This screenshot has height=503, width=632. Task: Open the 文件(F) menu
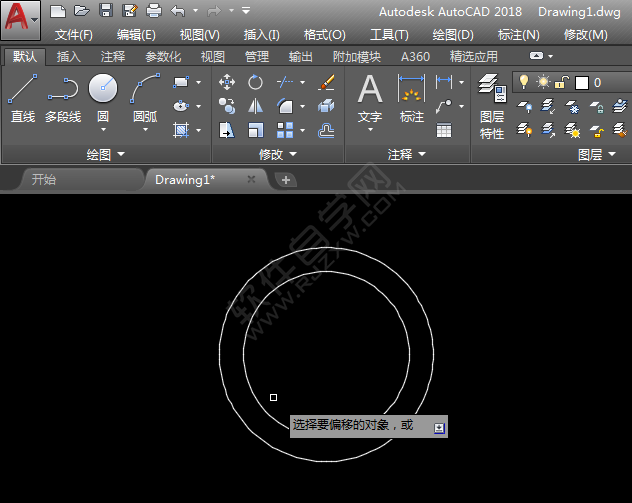point(74,35)
